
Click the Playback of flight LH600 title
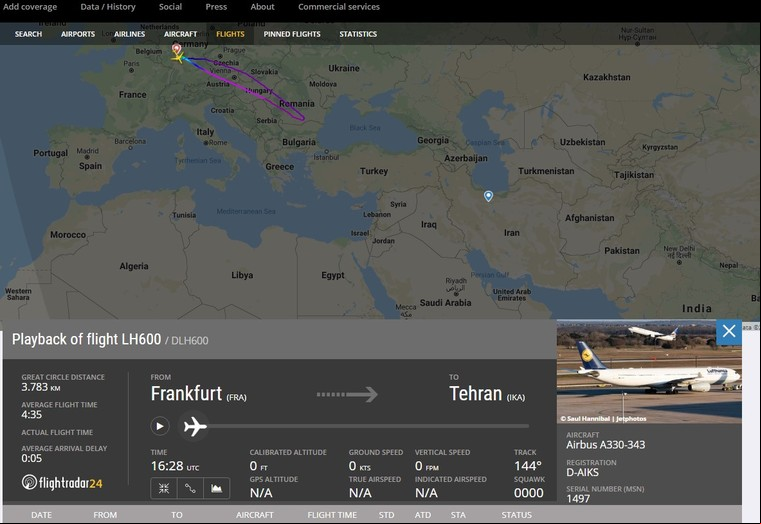click(86, 339)
